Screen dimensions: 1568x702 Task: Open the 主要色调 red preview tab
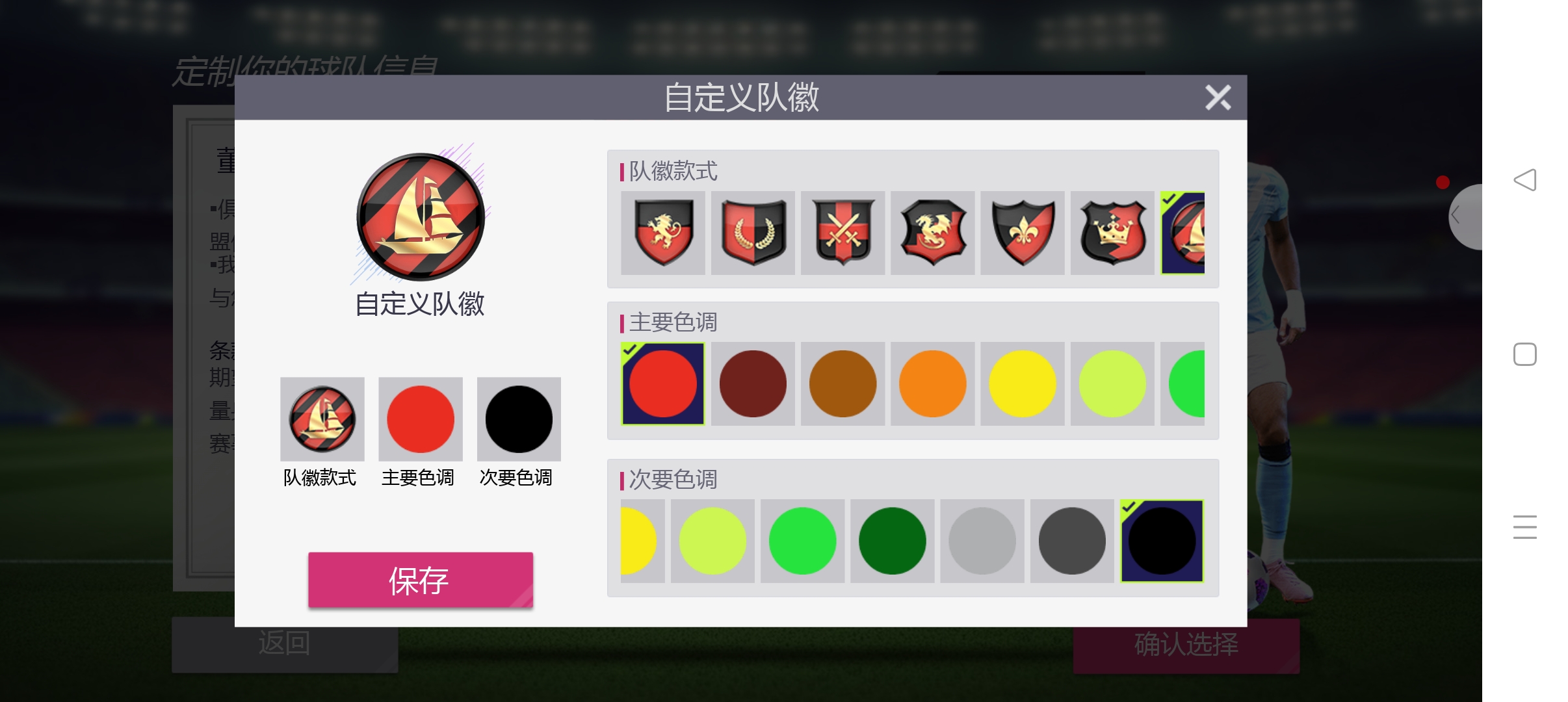pyautogui.click(x=421, y=419)
